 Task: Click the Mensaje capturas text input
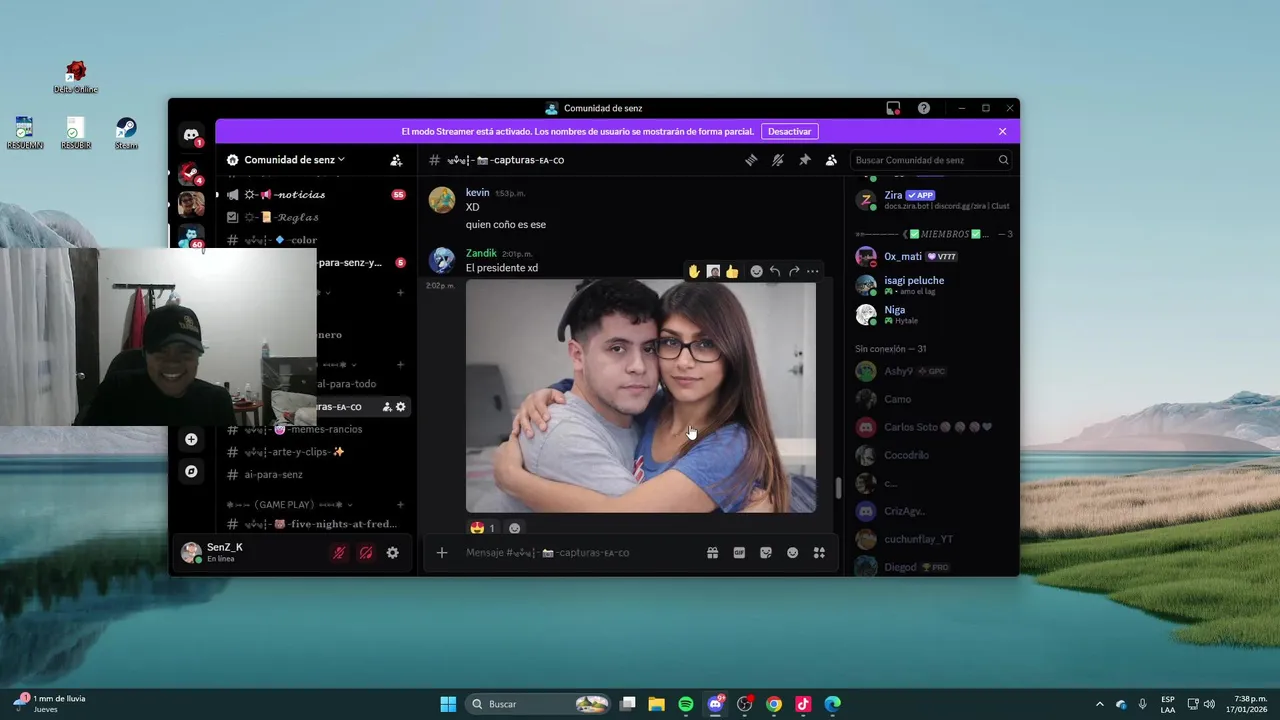(x=580, y=553)
